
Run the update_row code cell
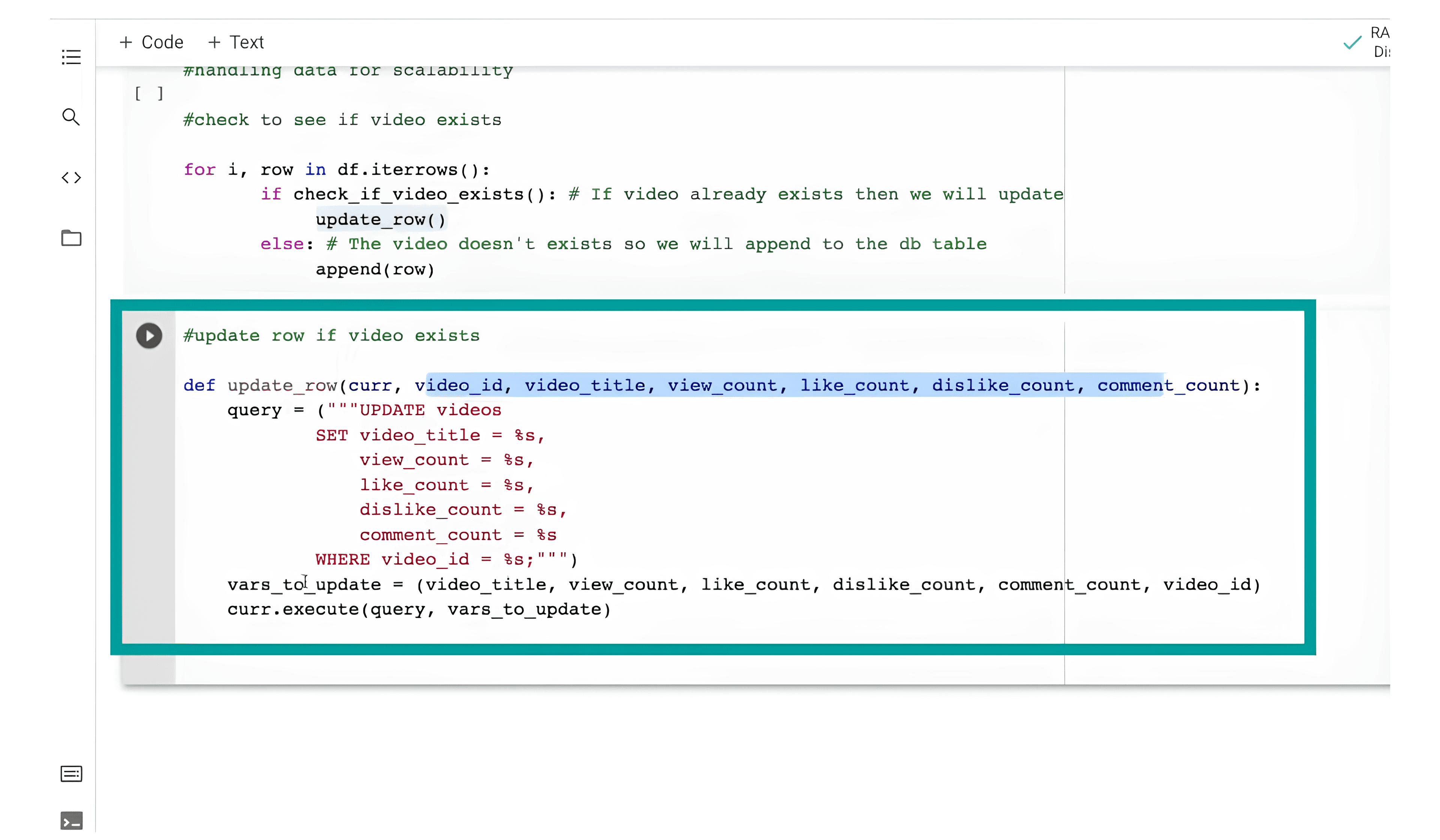(x=149, y=336)
